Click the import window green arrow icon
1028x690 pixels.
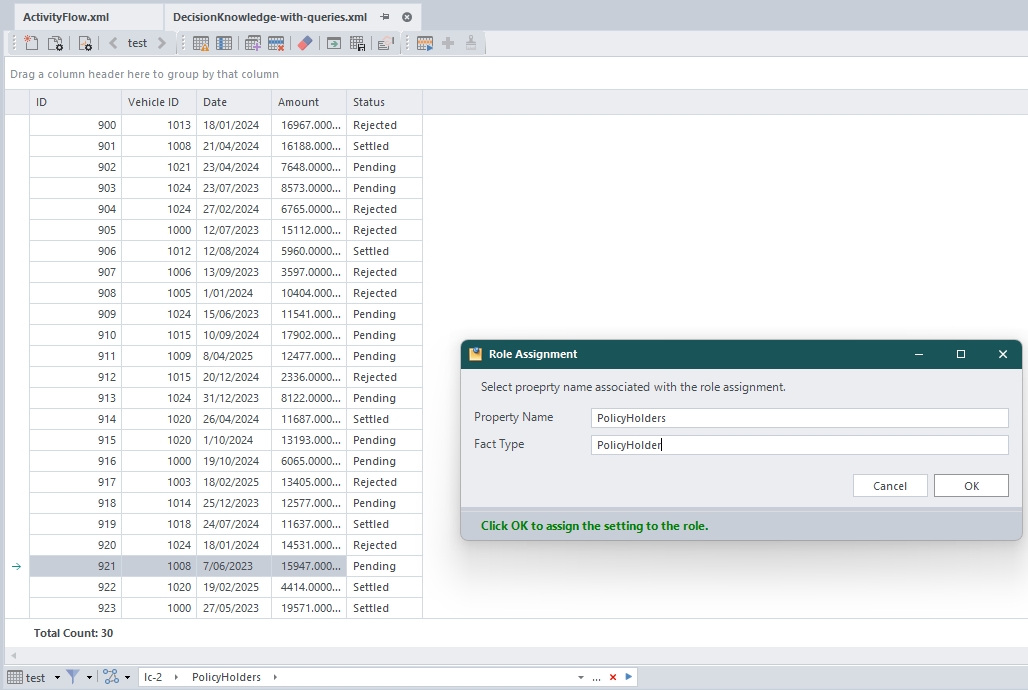point(334,43)
